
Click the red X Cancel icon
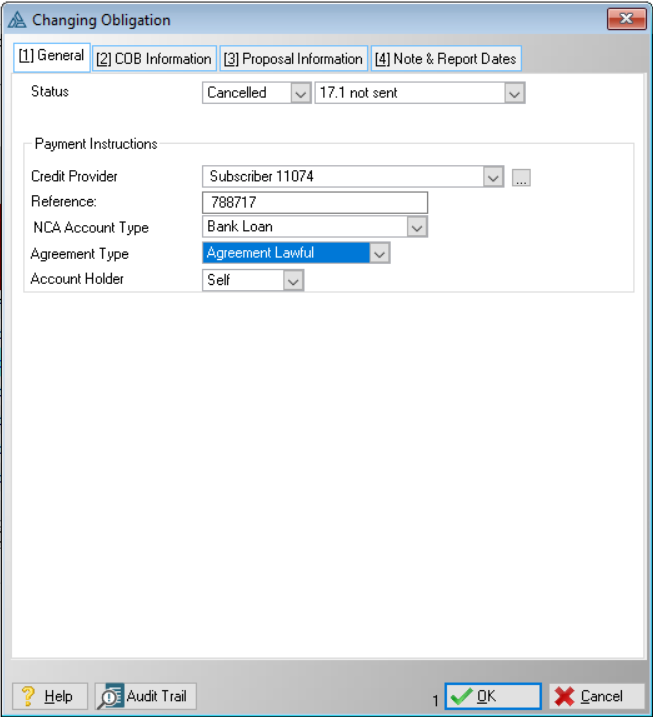[565, 697]
